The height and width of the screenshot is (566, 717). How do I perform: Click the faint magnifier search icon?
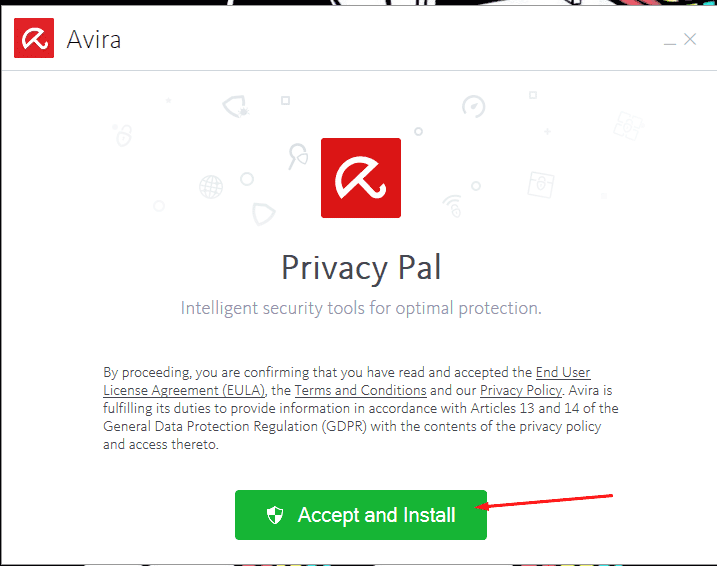tap(297, 155)
